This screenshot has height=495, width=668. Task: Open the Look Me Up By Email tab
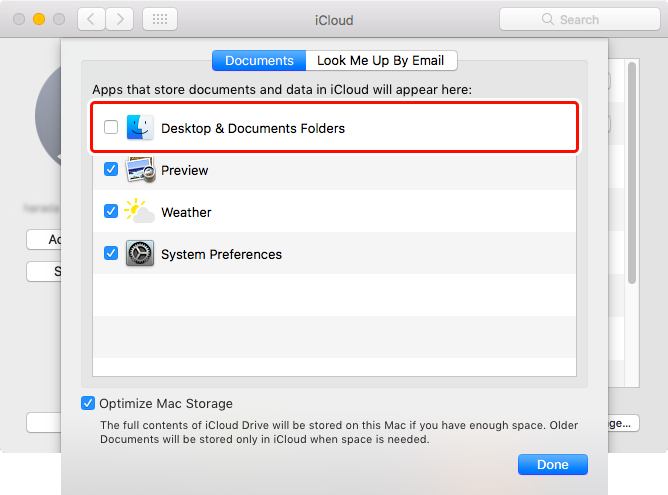[x=380, y=60]
